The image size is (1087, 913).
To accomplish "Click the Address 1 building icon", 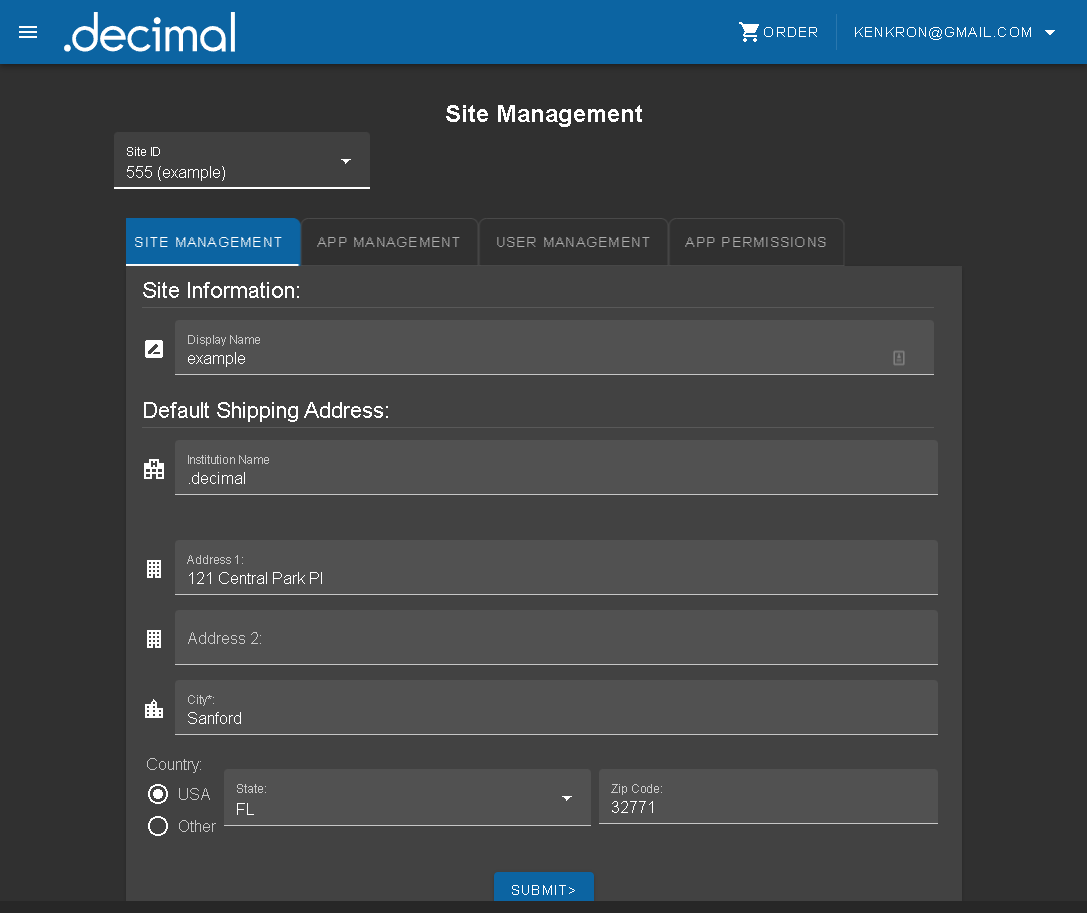I will [x=154, y=569].
